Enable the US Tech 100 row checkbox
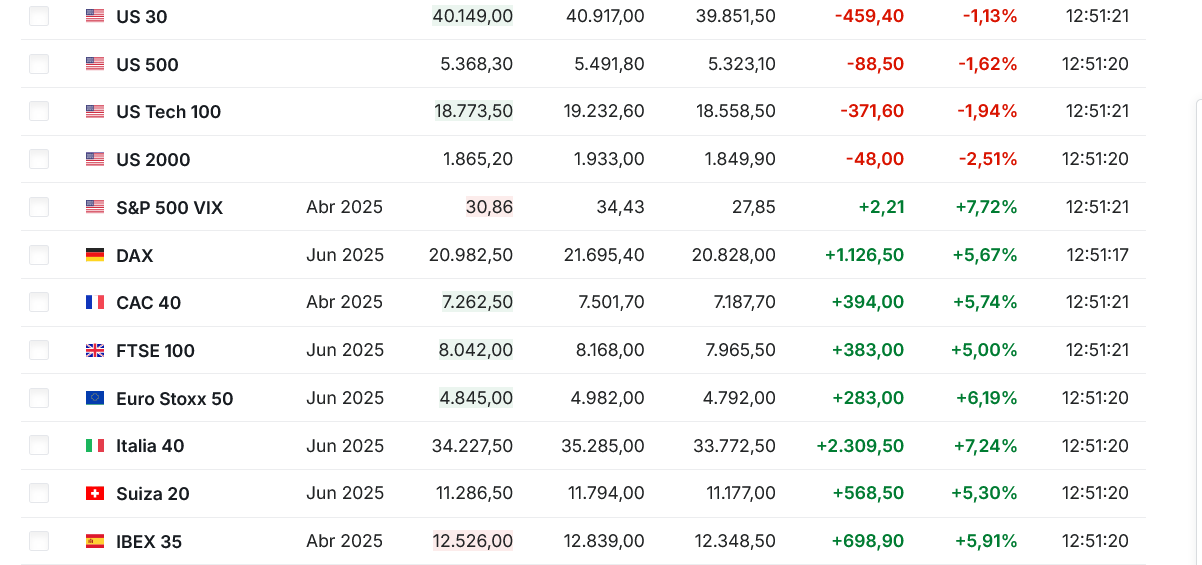Image resolution: width=1202 pixels, height=565 pixels. 39,111
